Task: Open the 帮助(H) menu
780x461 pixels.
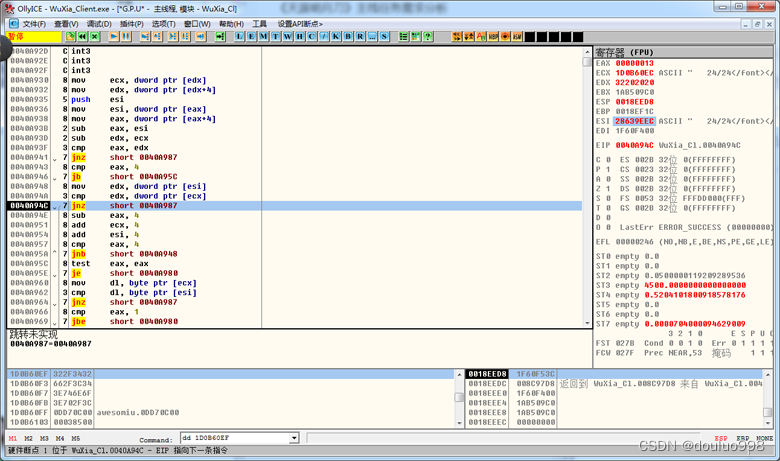Action: 231,24
